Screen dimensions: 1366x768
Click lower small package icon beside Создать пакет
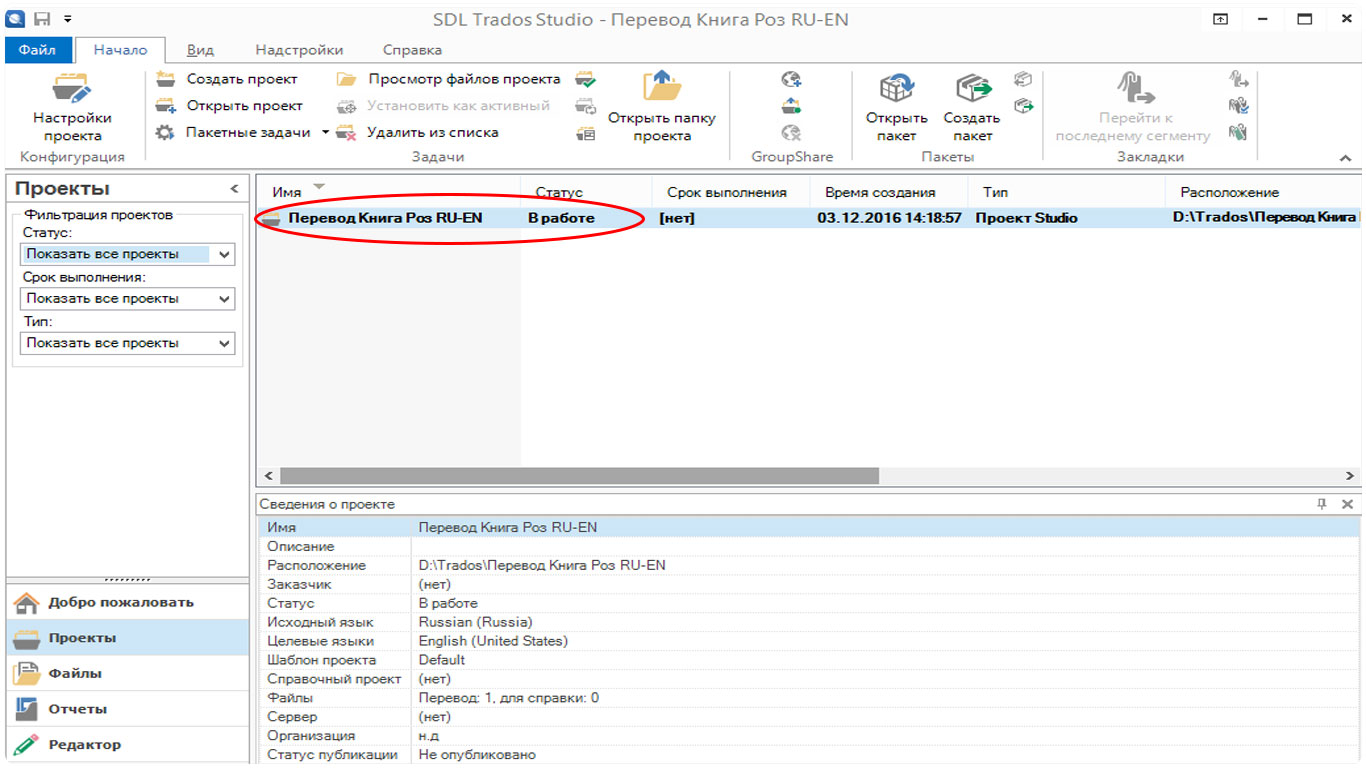pos(1022,105)
